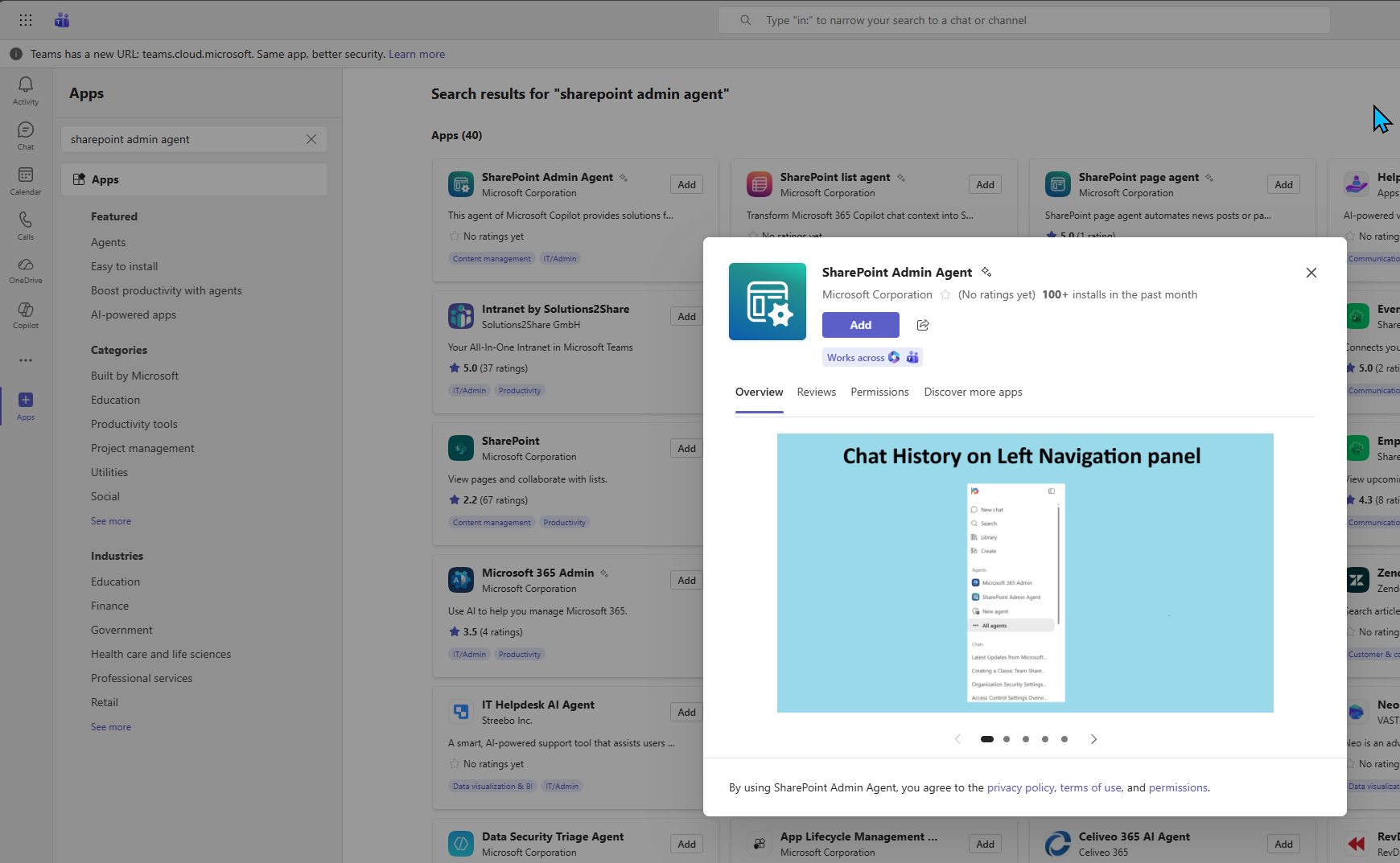1400x863 pixels.
Task: Add the SharePoint list agent
Action: [x=985, y=184]
